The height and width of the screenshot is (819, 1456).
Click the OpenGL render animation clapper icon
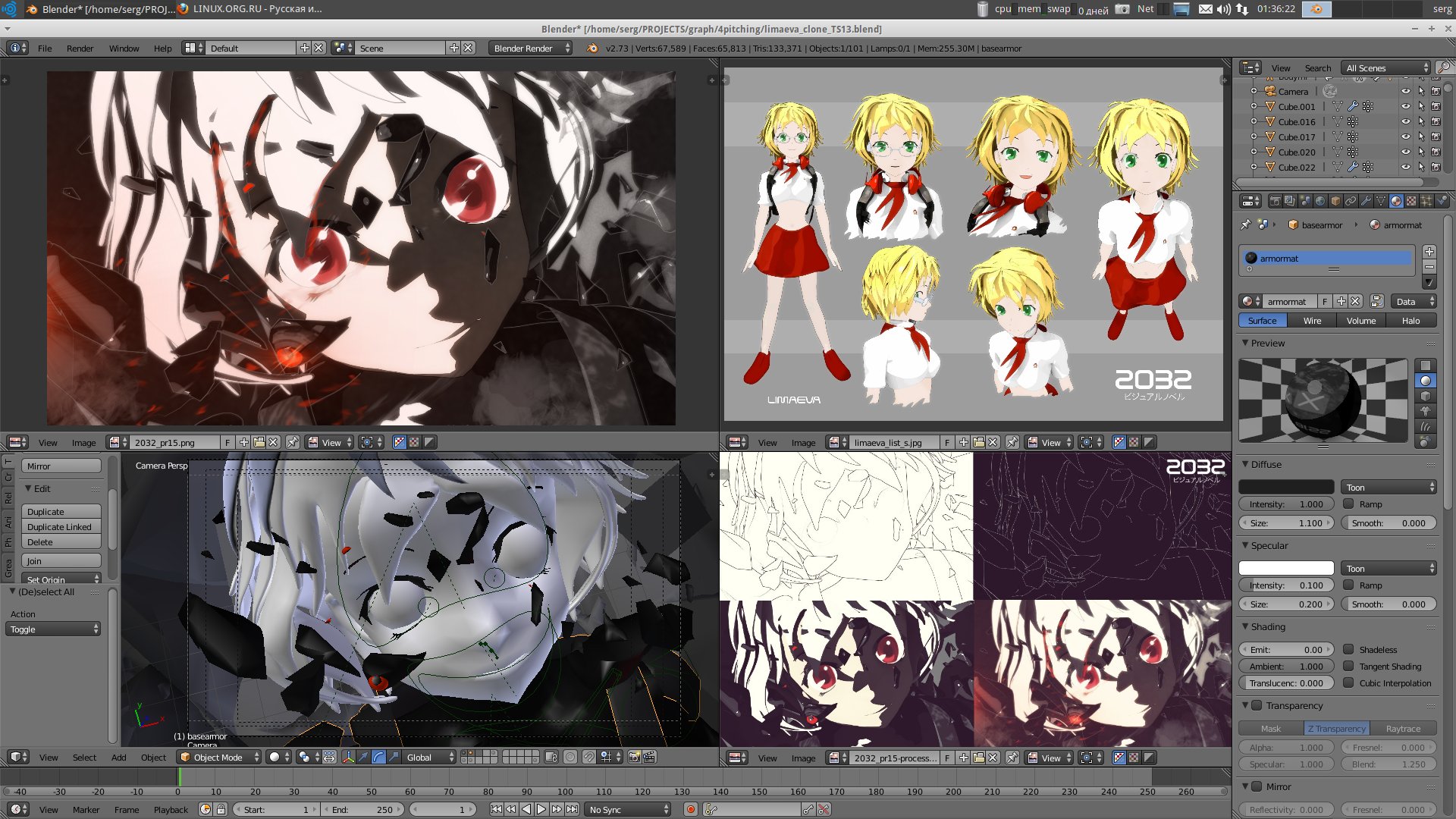(650, 758)
